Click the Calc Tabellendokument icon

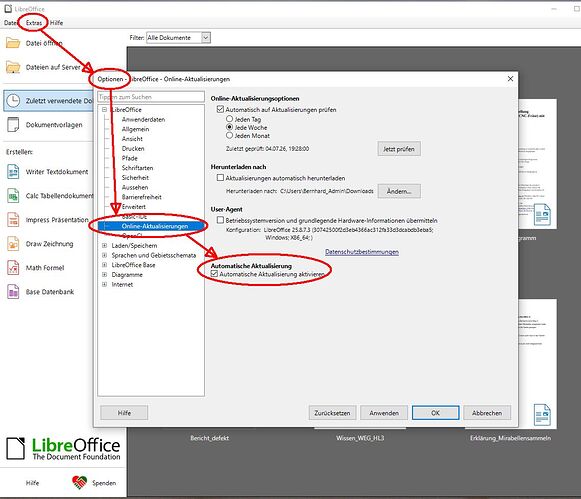pyautogui.click(x=13, y=196)
